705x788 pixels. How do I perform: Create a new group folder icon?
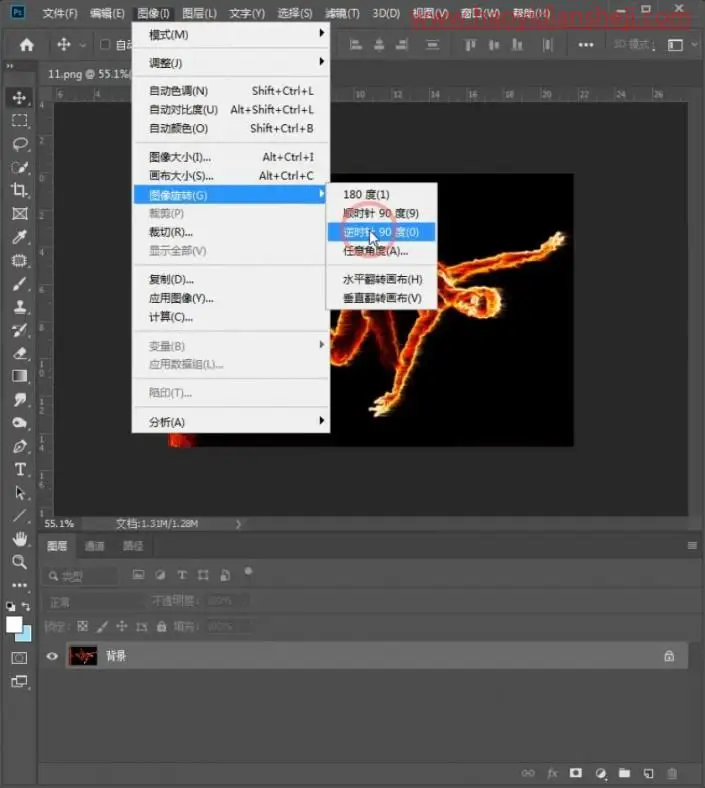(x=624, y=773)
